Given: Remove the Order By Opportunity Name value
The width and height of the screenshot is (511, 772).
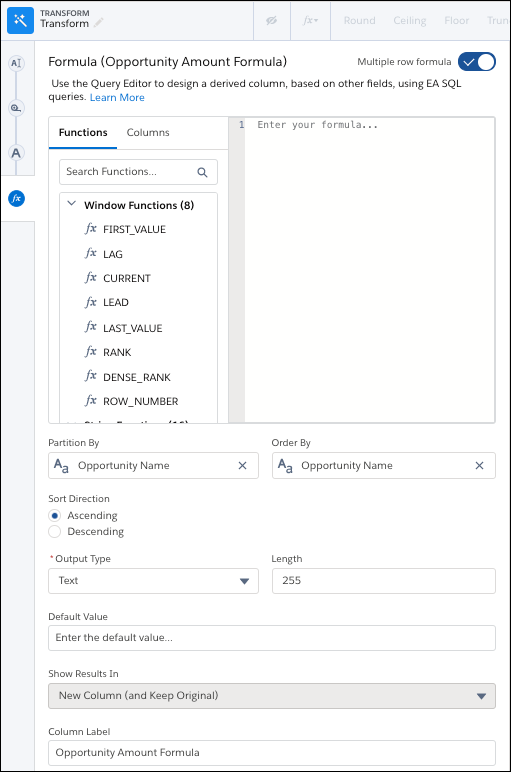Looking at the screenshot, I should click(x=479, y=466).
